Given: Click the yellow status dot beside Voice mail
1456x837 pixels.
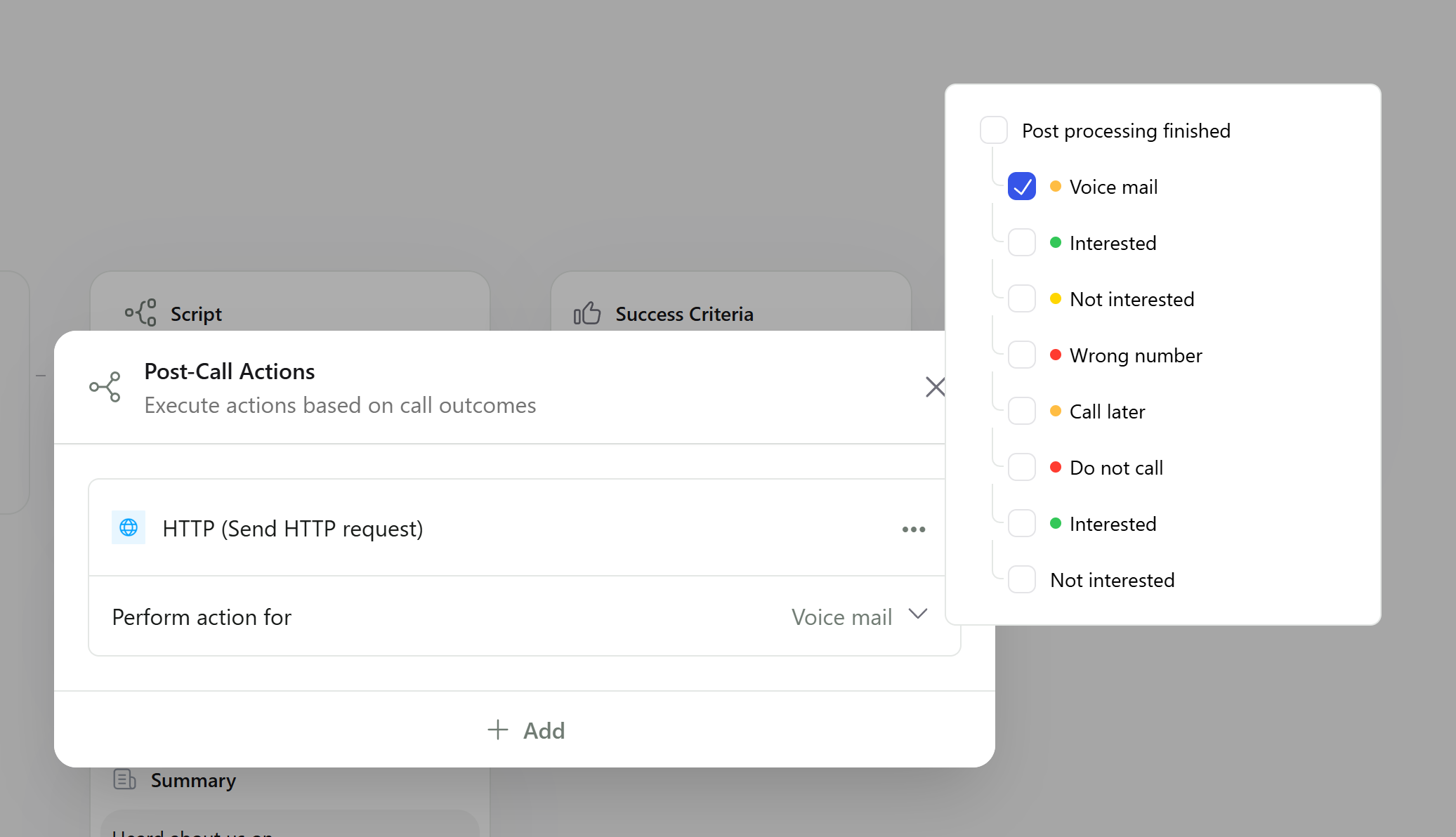Looking at the screenshot, I should click(1056, 186).
